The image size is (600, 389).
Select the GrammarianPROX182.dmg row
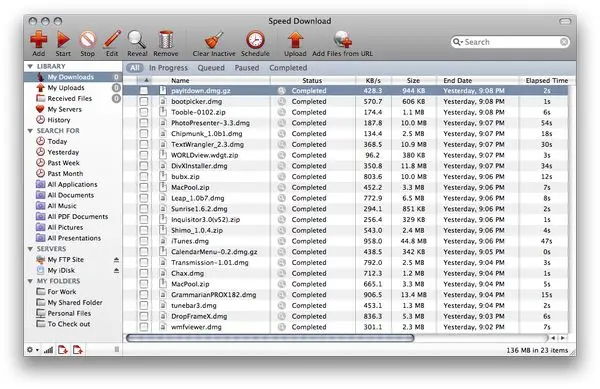[346, 295]
